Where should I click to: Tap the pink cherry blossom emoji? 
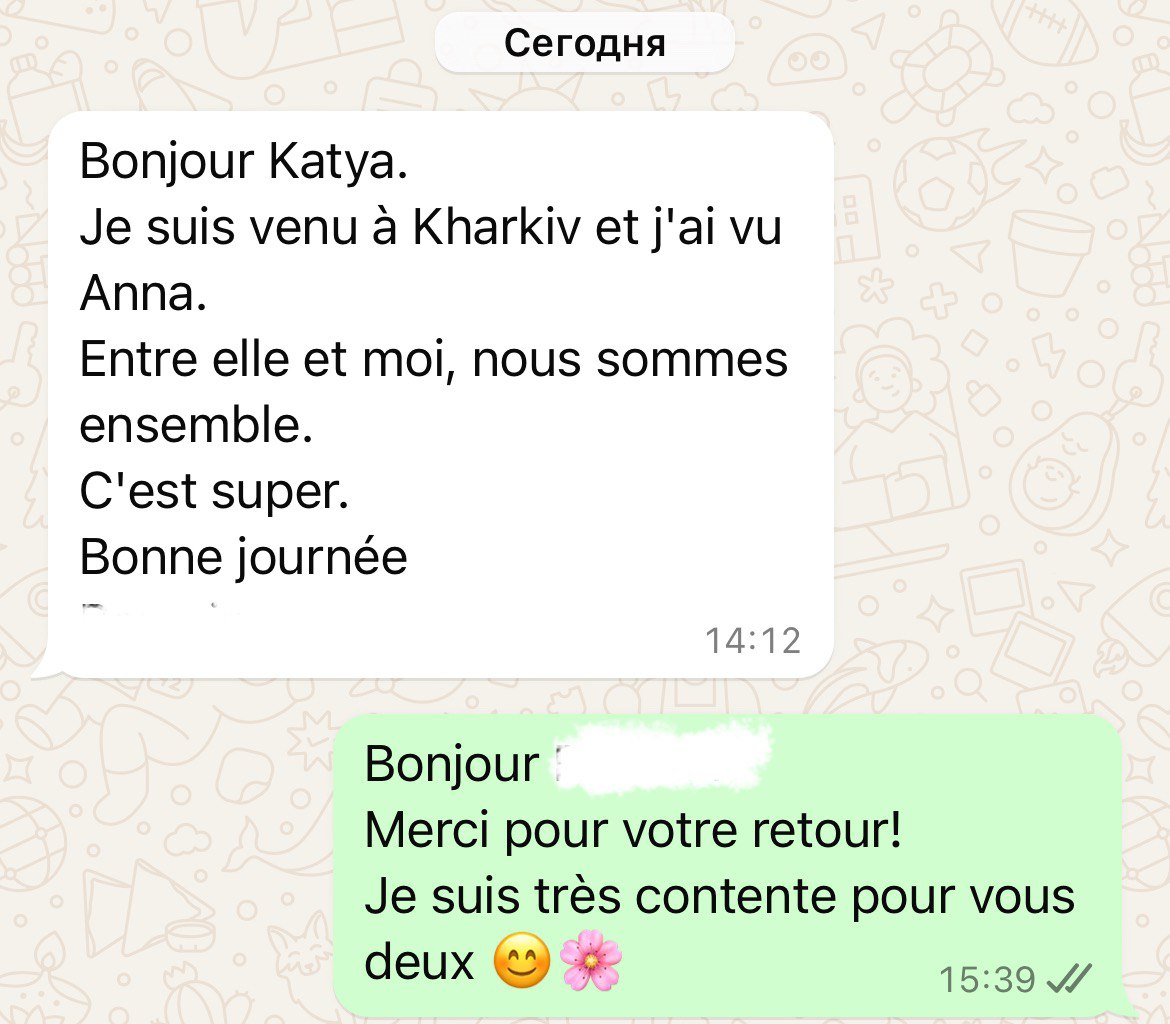click(x=591, y=961)
